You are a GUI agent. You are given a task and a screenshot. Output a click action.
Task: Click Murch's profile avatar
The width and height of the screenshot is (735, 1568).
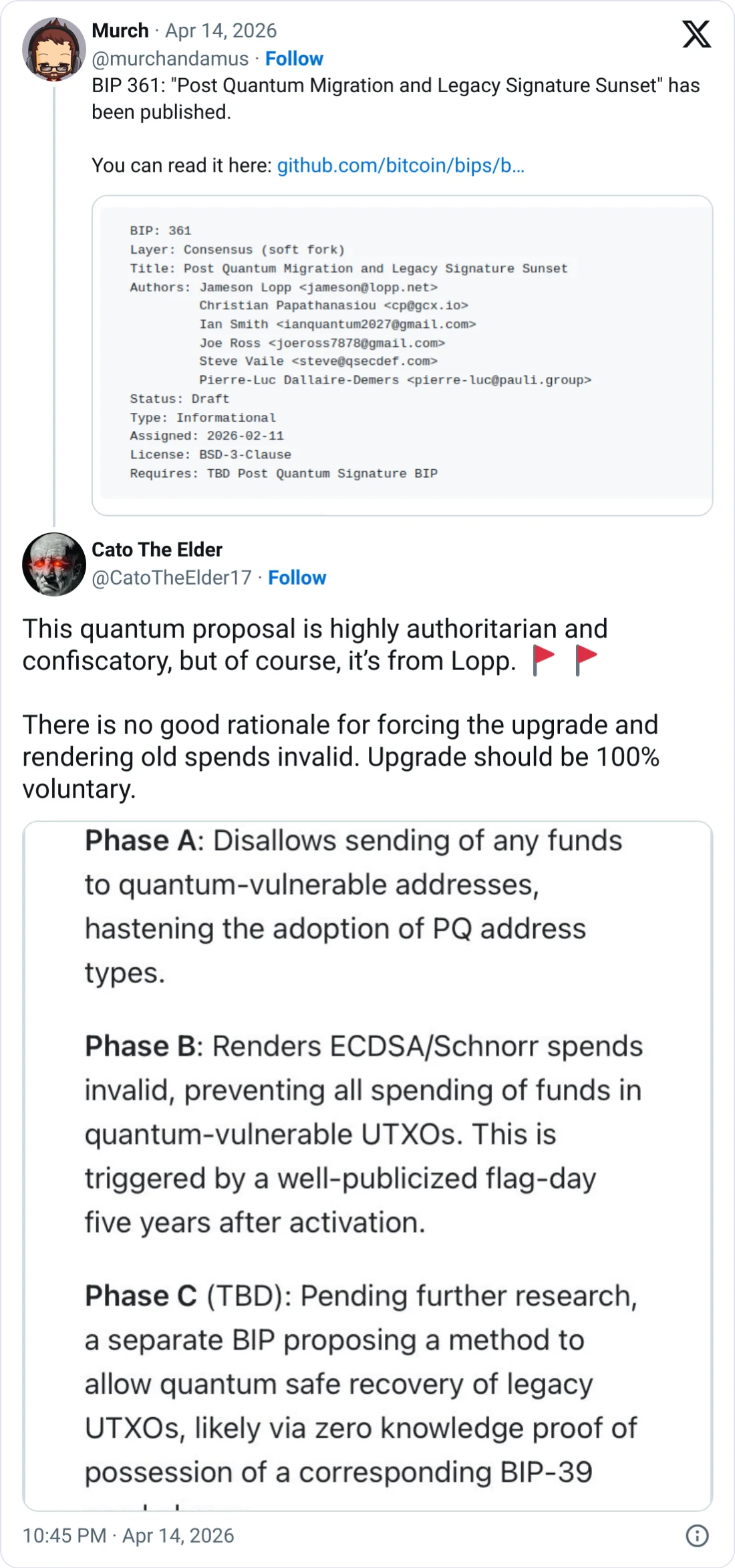pos(54,49)
